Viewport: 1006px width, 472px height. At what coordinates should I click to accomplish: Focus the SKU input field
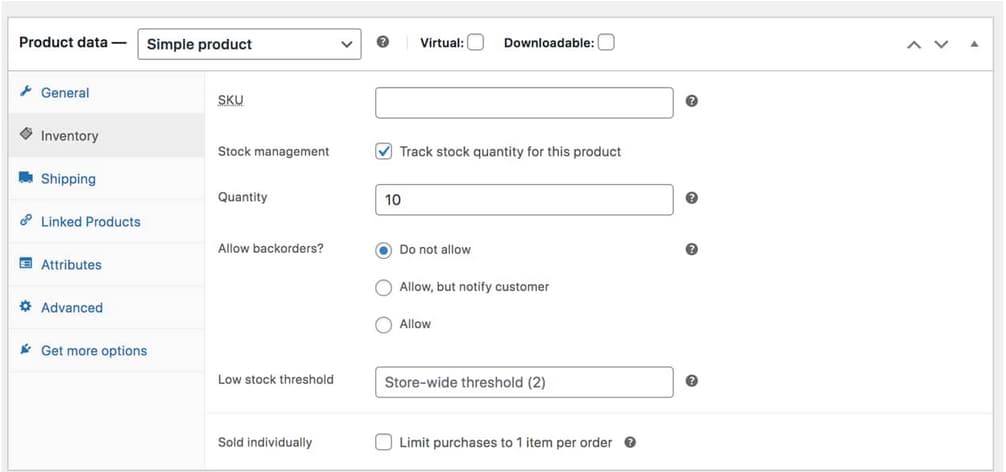[524, 103]
